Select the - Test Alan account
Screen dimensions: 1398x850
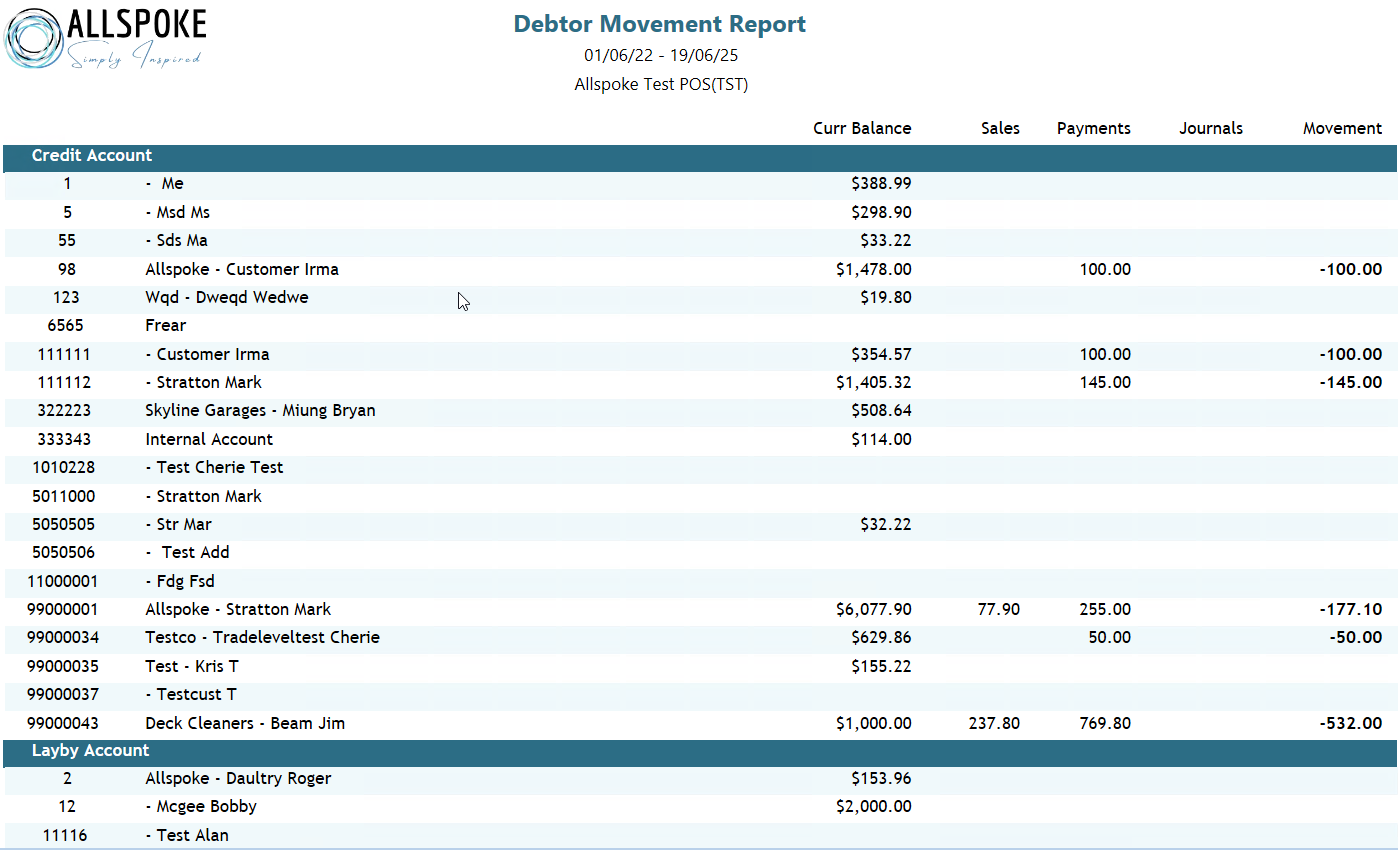click(187, 835)
